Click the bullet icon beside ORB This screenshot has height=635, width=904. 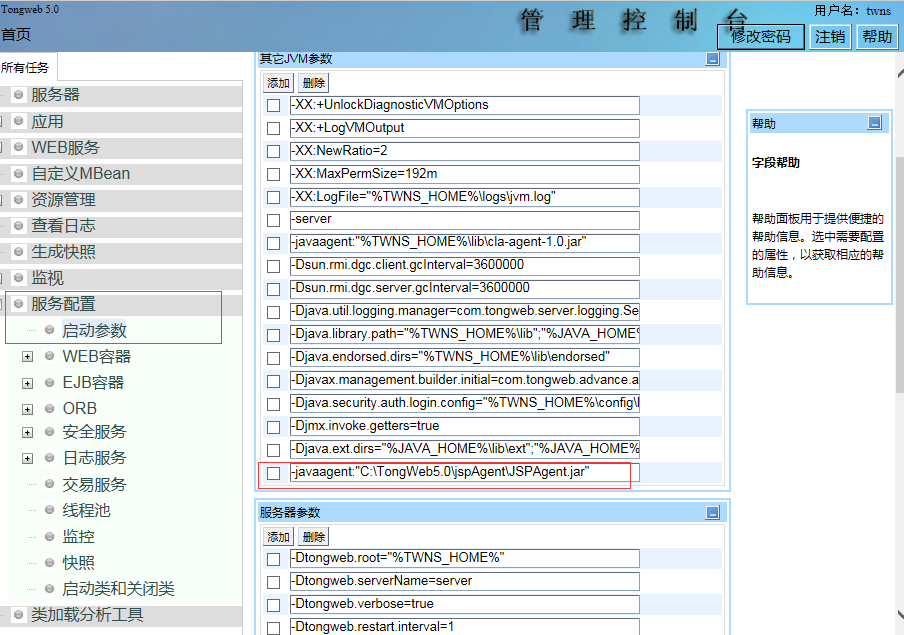click(x=50, y=408)
